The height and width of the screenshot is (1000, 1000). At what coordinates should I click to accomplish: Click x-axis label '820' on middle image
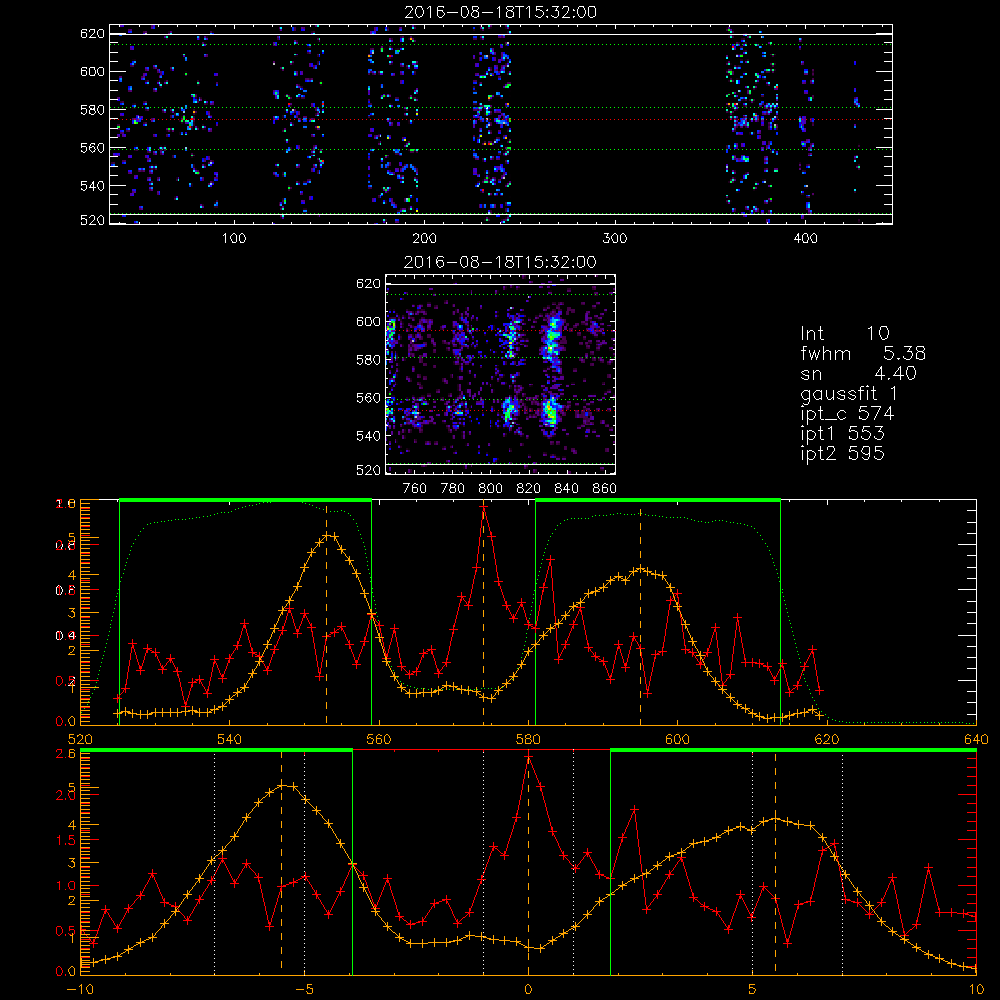529,489
